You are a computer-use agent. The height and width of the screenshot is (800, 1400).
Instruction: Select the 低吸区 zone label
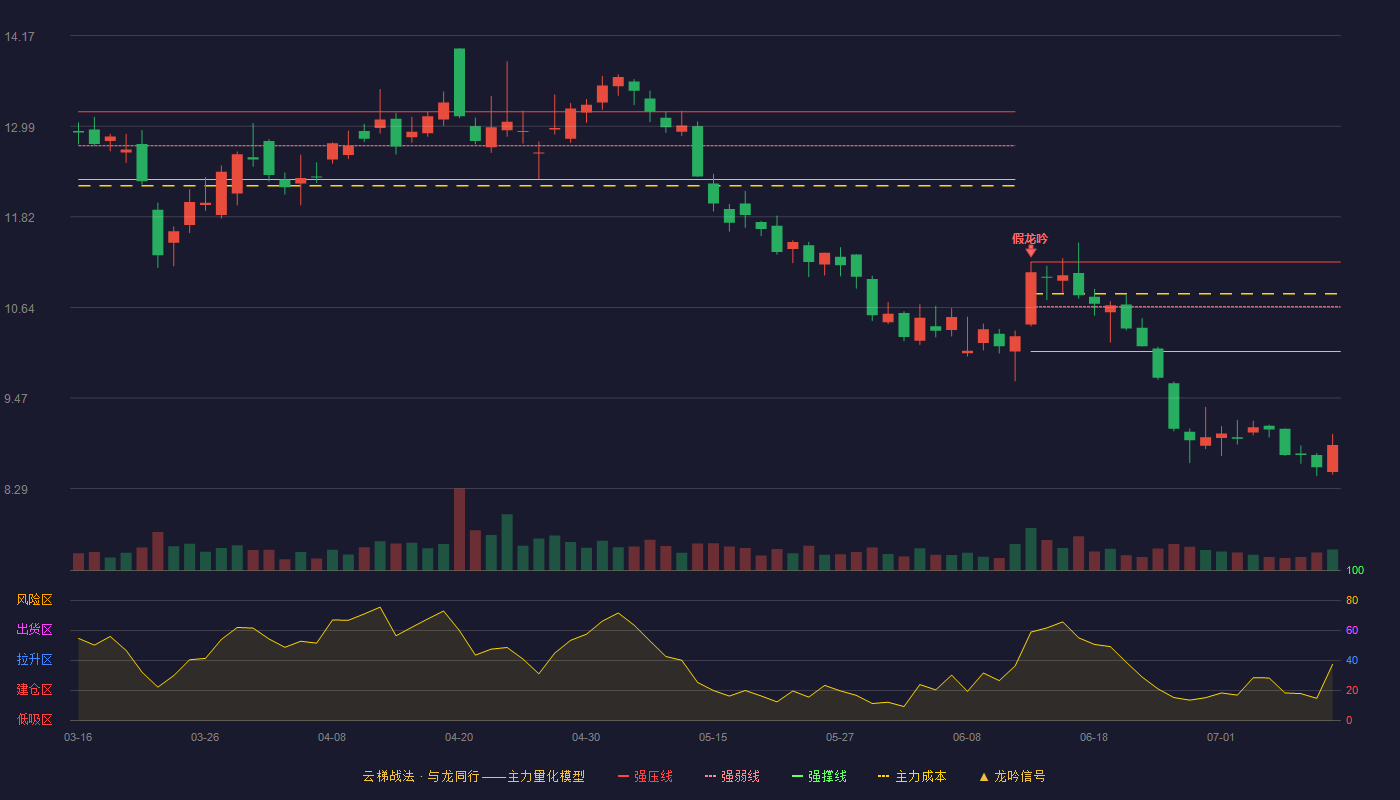click(34, 720)
